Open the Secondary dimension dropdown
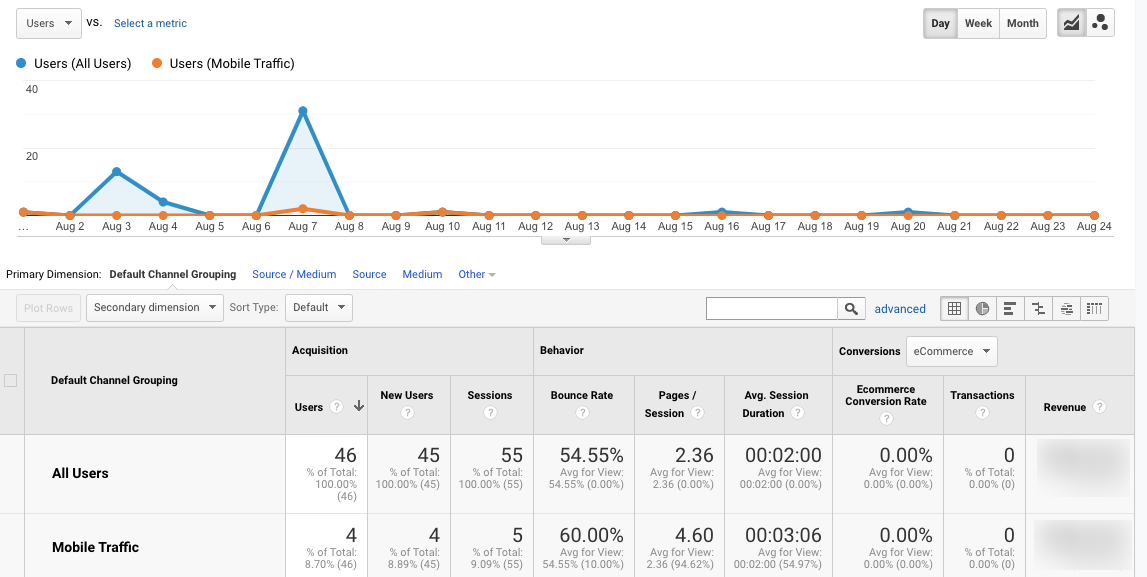The width and height of the screenshot is (1147, 577). click(154, 308)
